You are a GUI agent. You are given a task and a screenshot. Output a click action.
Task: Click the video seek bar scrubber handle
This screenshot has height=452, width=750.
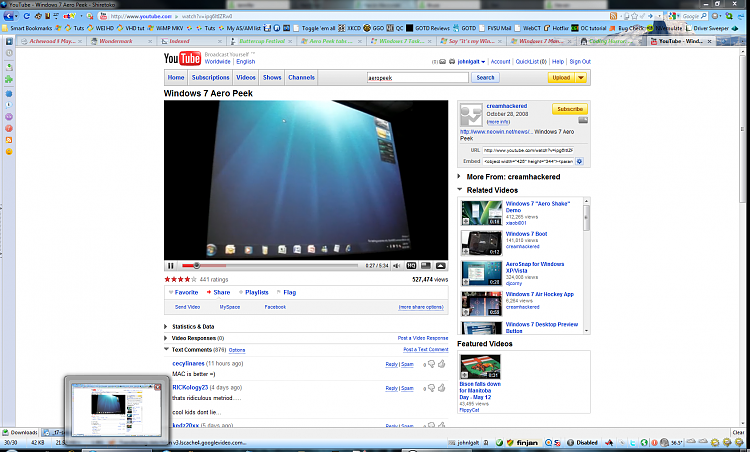click(196, 265)
